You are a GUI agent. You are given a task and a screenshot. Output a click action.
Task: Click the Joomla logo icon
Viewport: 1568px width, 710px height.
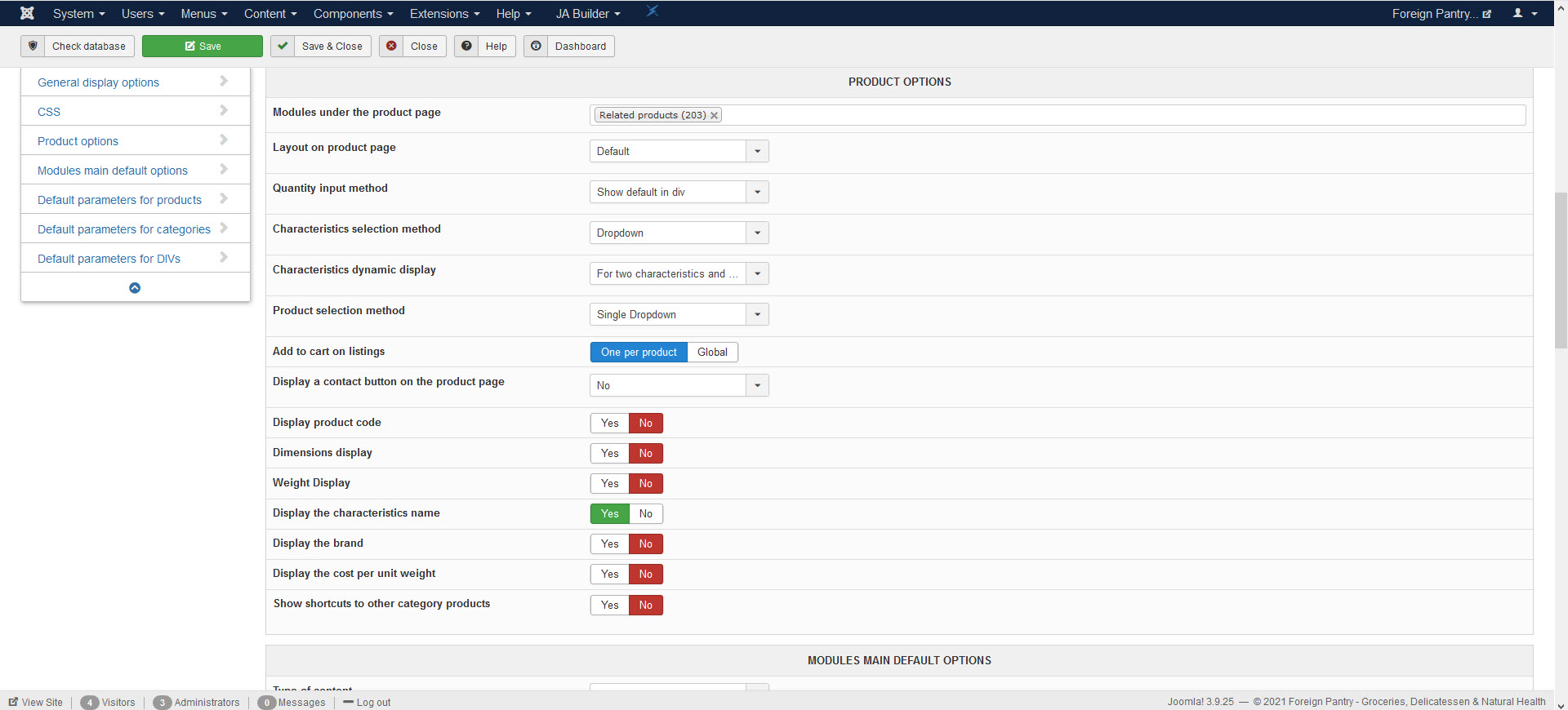pyautogui.click(x=27, y=13)
